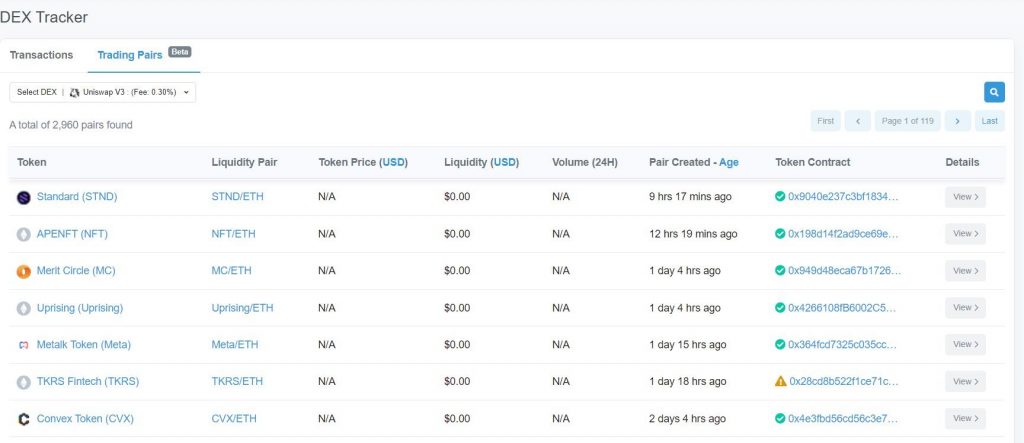Open the CVX/ETH liquidity pair

tap(234, 418)
